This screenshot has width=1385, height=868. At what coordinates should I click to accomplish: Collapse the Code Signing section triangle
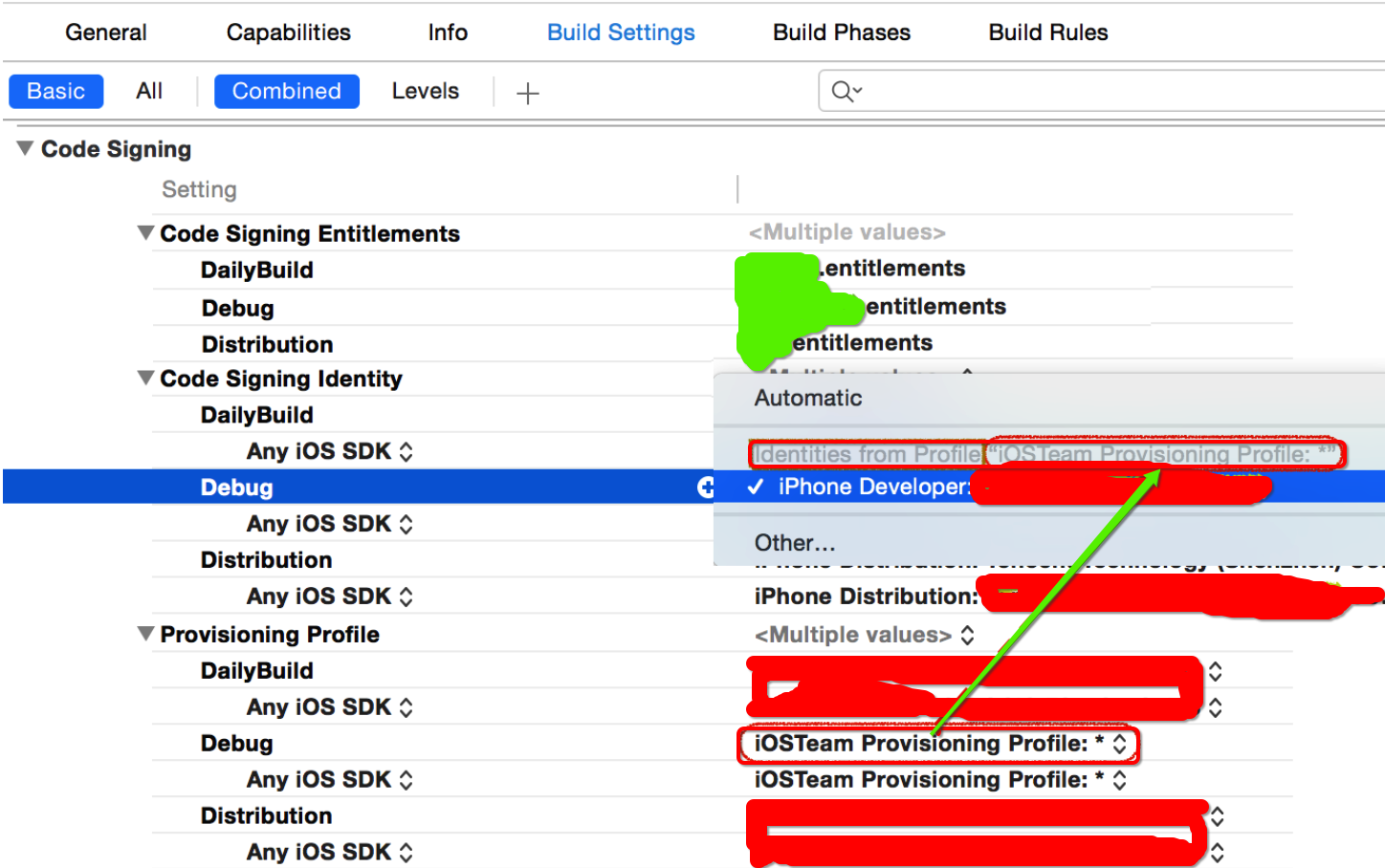[x=26, y=149]
